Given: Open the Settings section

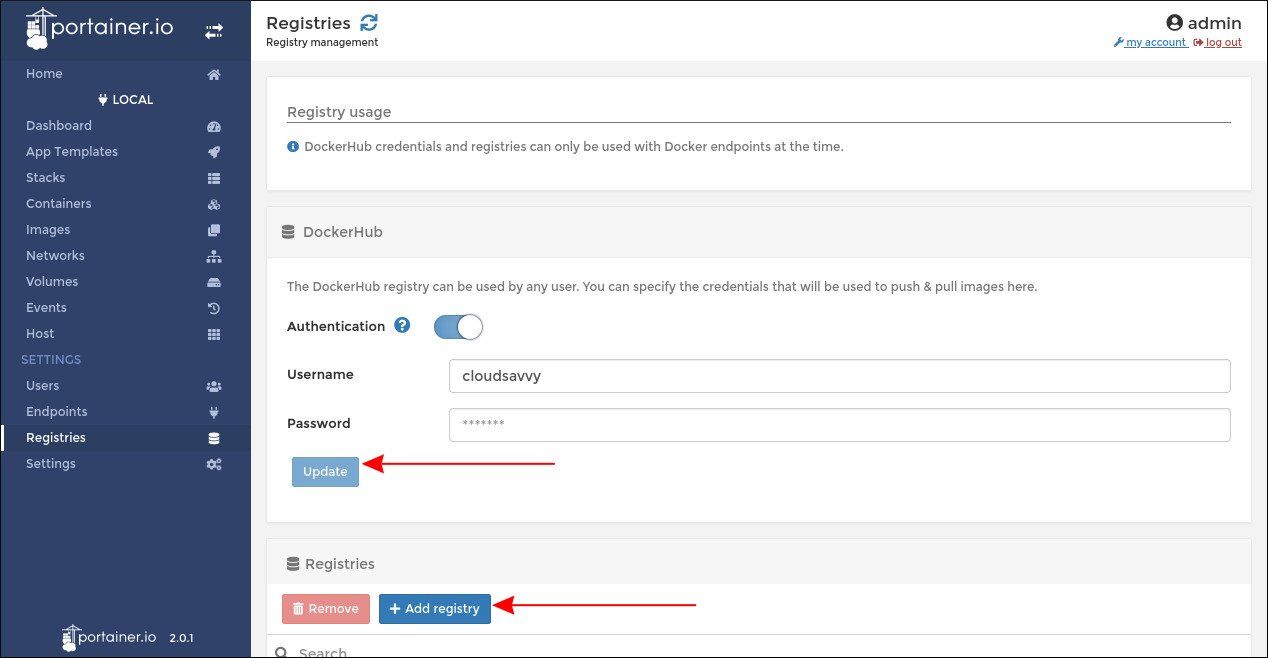Looking at the screenshot, I should coord(51,463).
